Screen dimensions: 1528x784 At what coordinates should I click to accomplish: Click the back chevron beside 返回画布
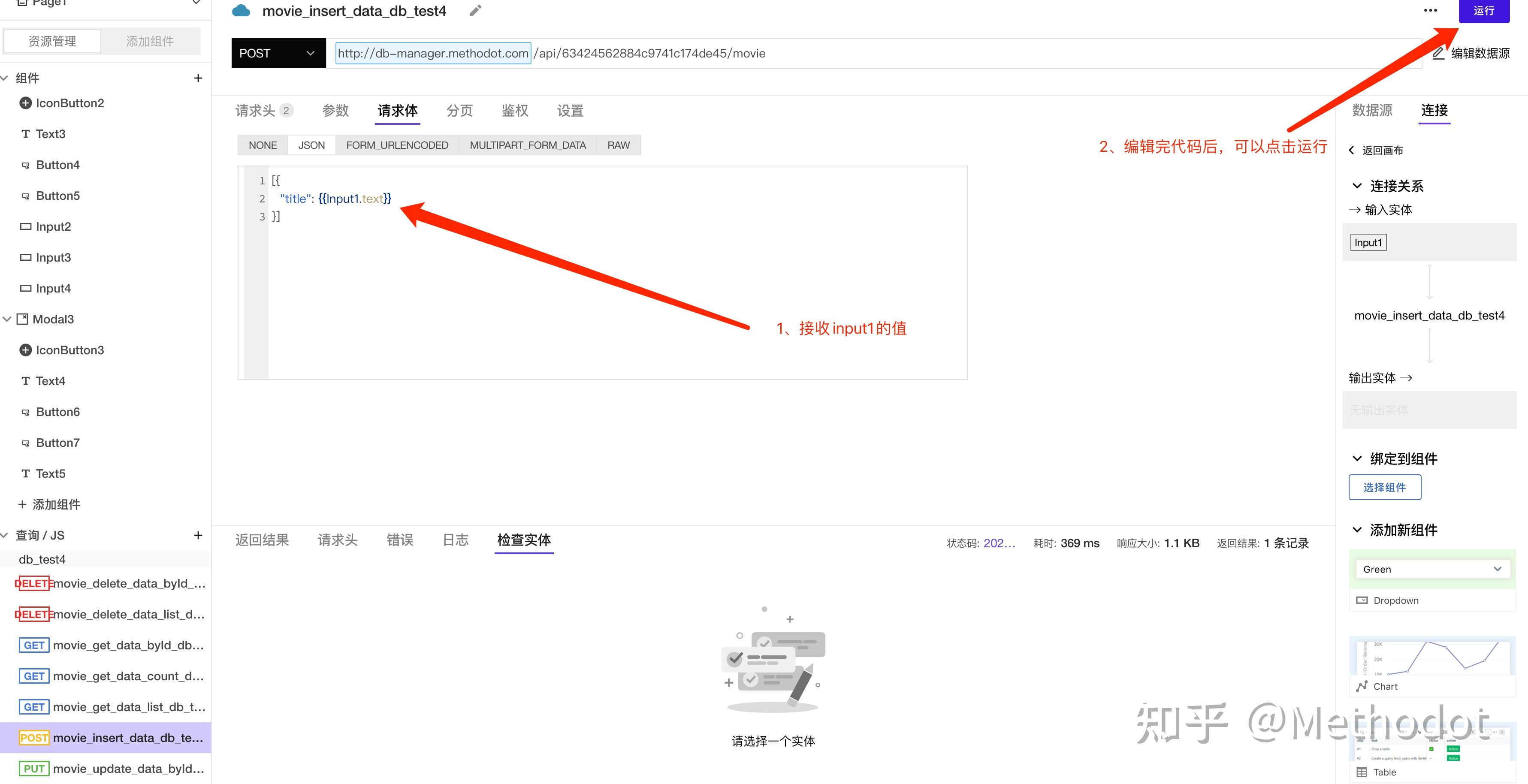point(1352,150)
